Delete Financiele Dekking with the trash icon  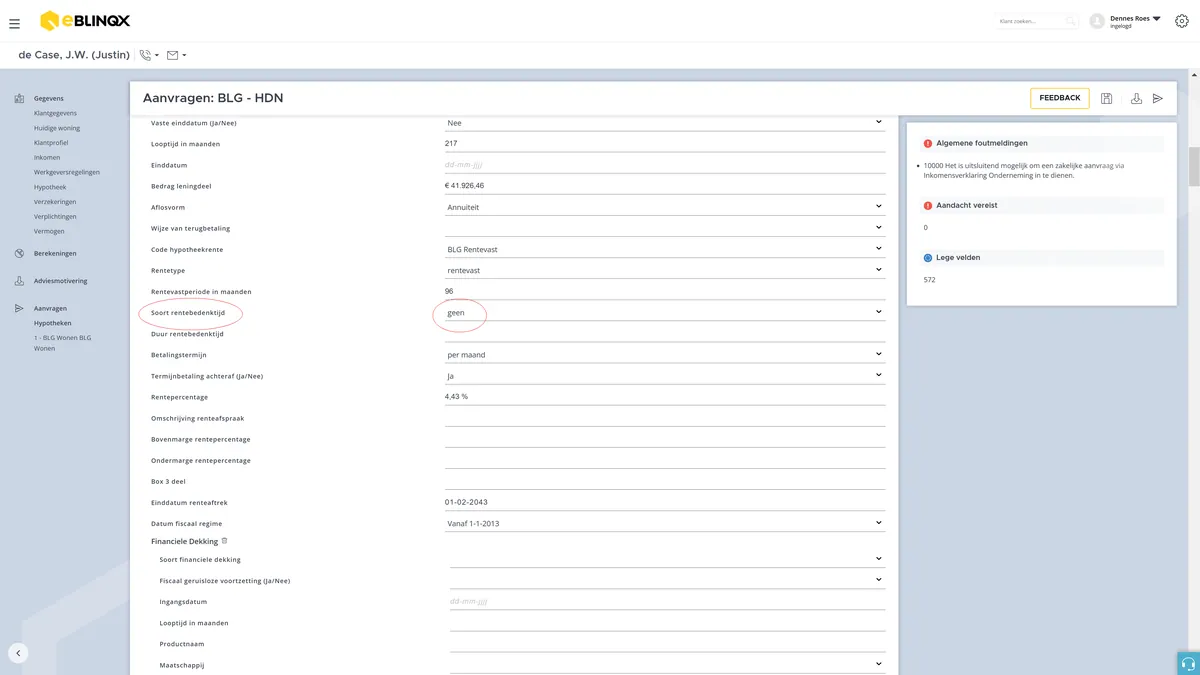click(x=225, y=541)
